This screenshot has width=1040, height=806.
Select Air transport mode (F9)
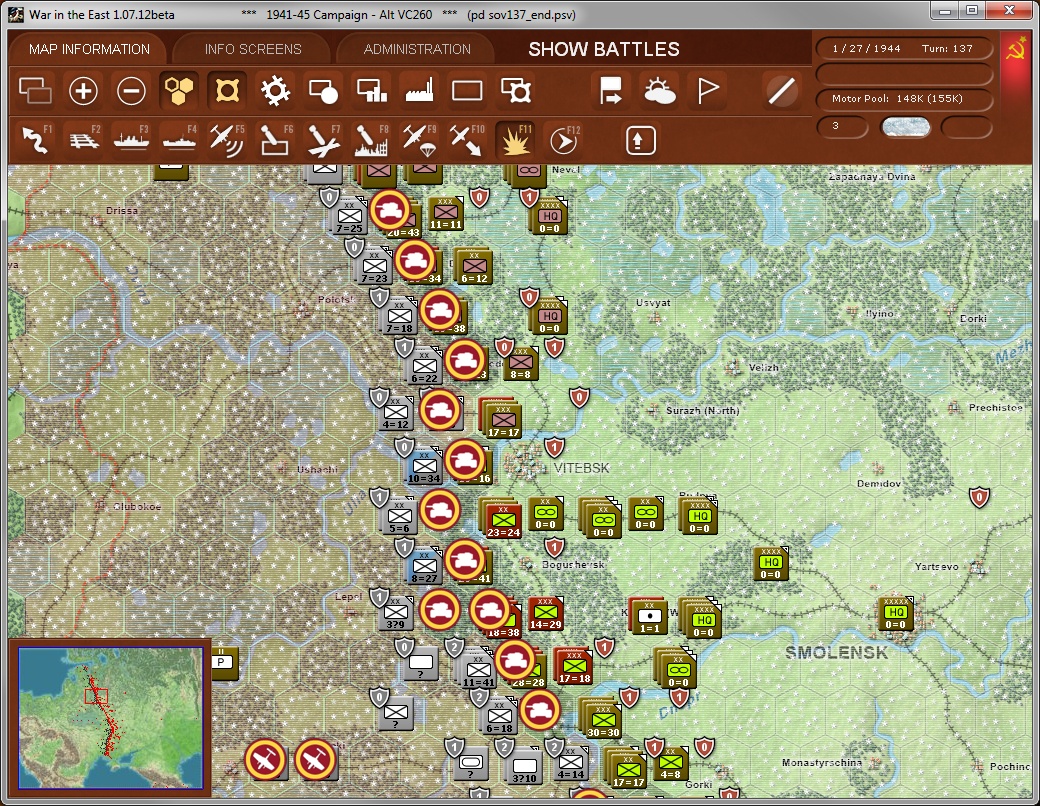(x=419, y=140)
